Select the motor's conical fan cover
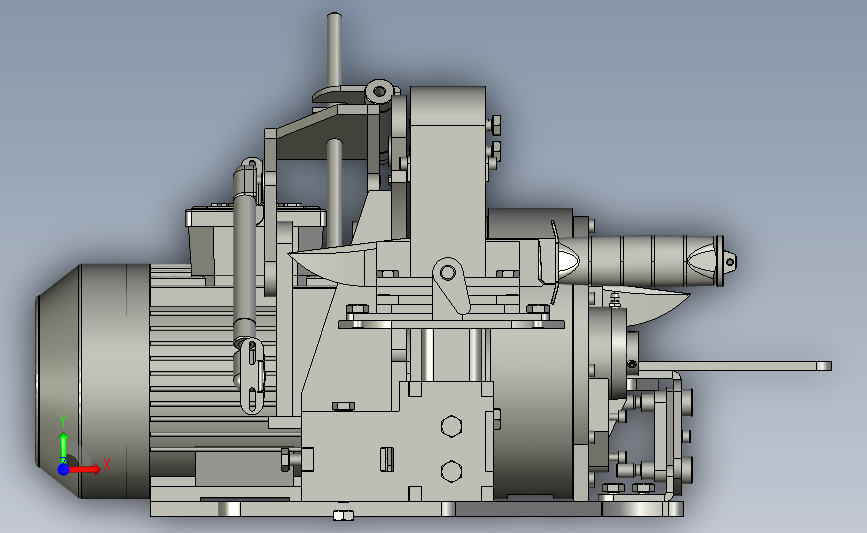 [59, 382]
